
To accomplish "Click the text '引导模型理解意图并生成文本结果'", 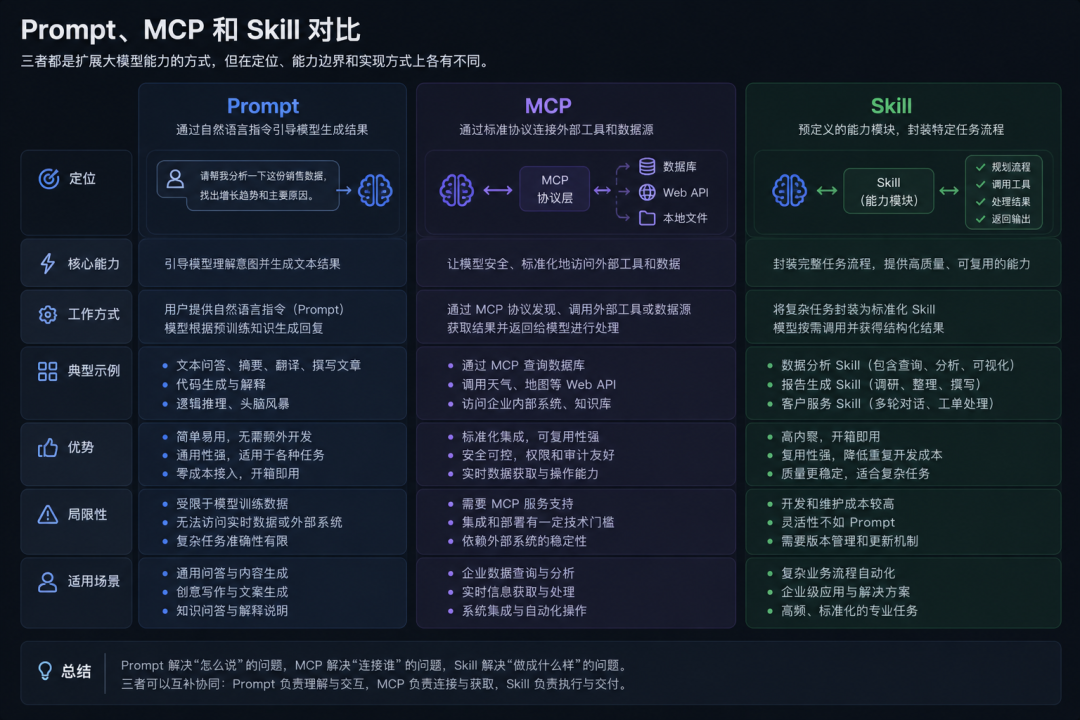I will [252, 264].
